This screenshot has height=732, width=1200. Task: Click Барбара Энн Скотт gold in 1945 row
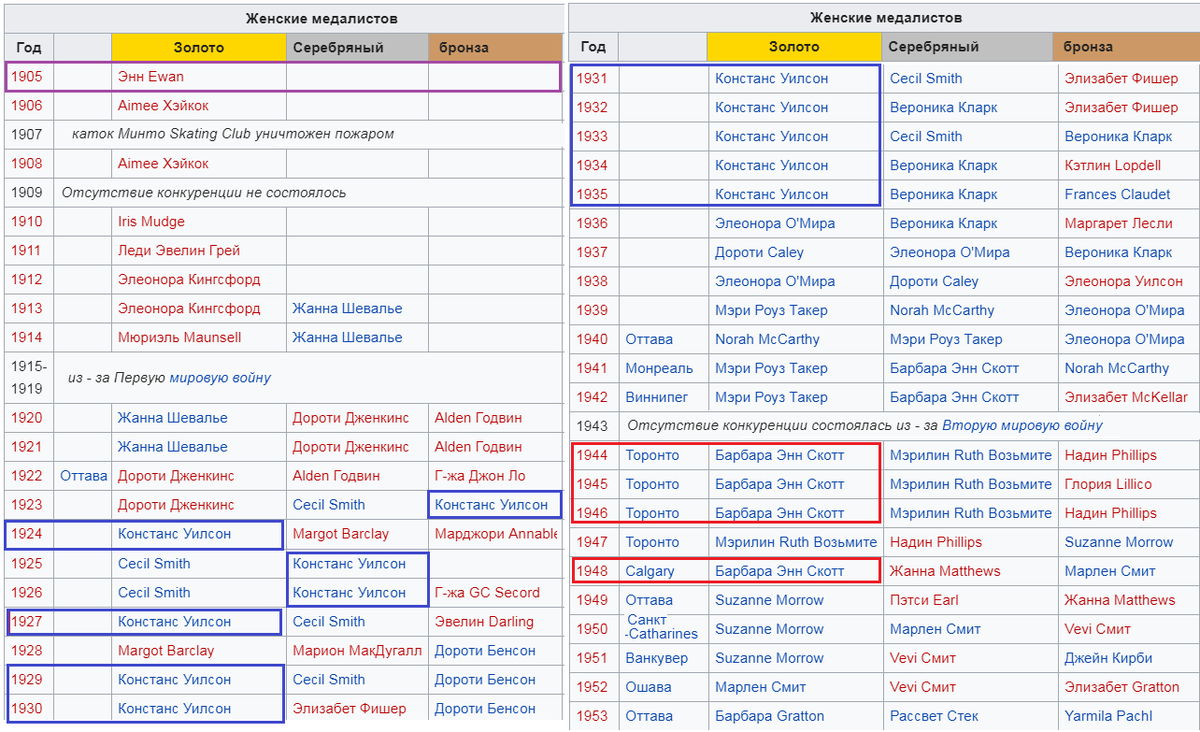(x=779, y=484)
